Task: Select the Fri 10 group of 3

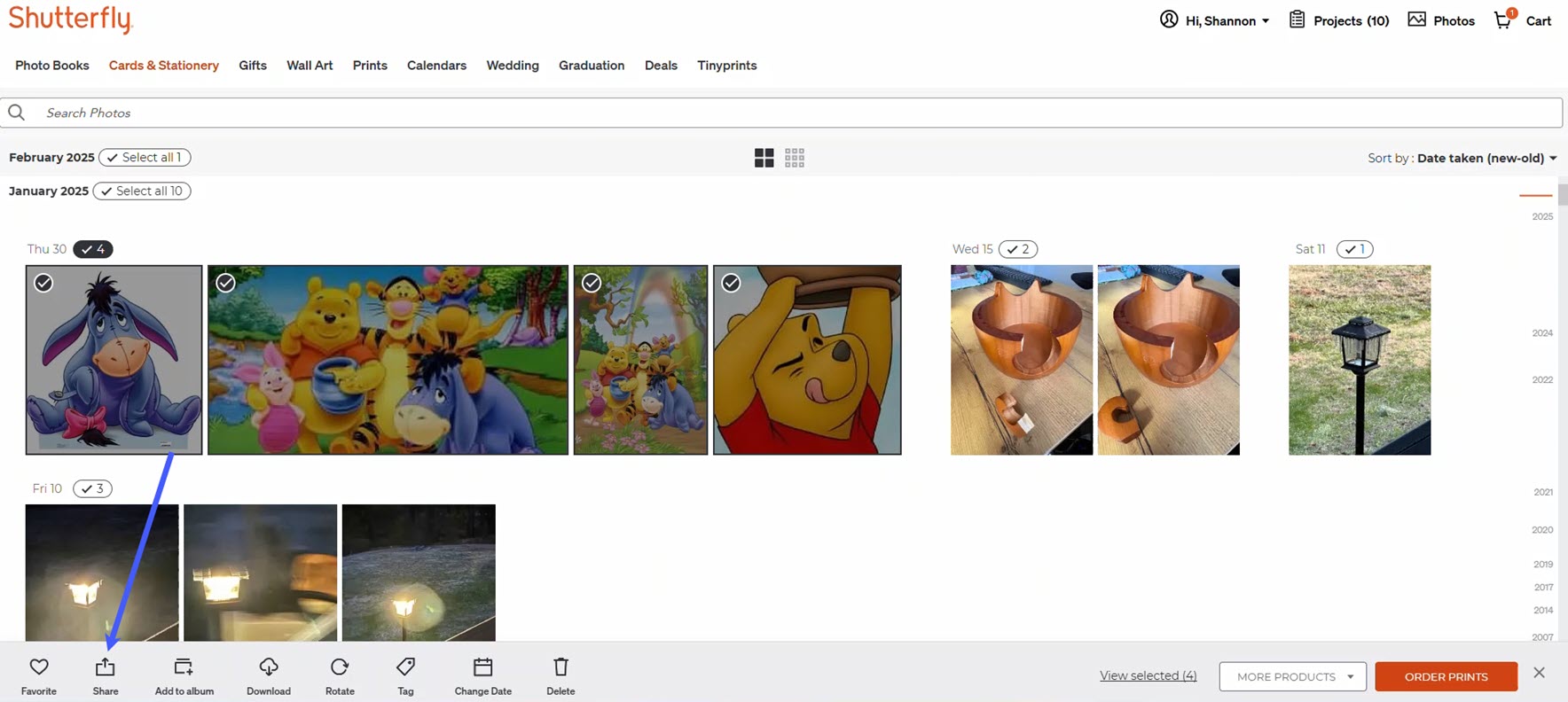Action: point(92,488)
